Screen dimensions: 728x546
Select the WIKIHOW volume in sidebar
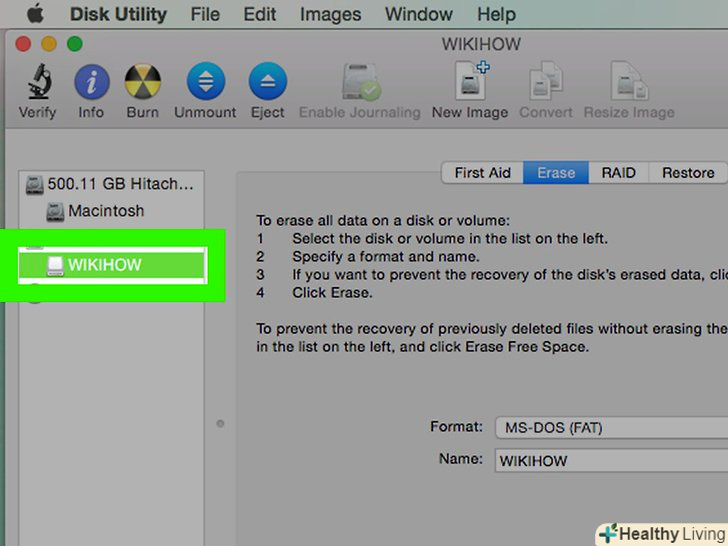click(x=112, y=265)
